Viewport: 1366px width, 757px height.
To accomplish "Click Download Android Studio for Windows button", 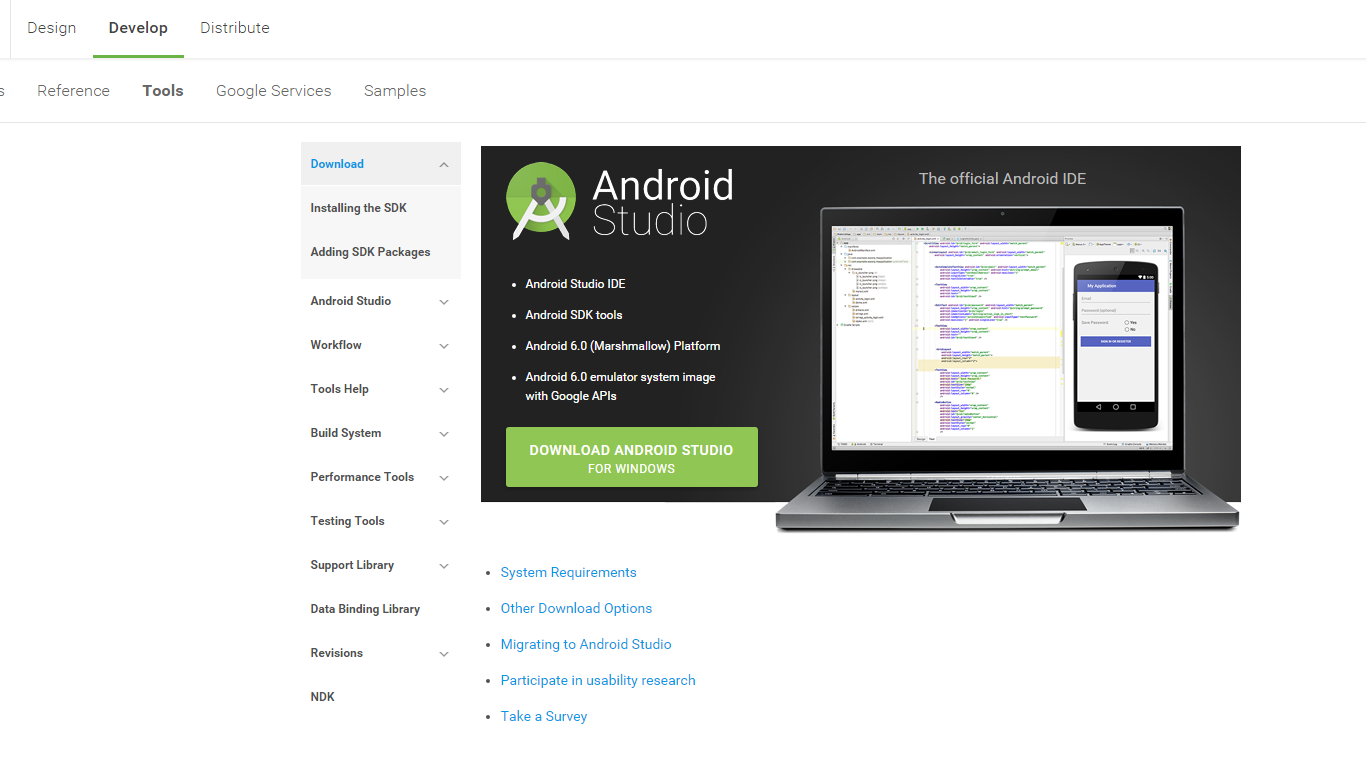I will [632, 457].
